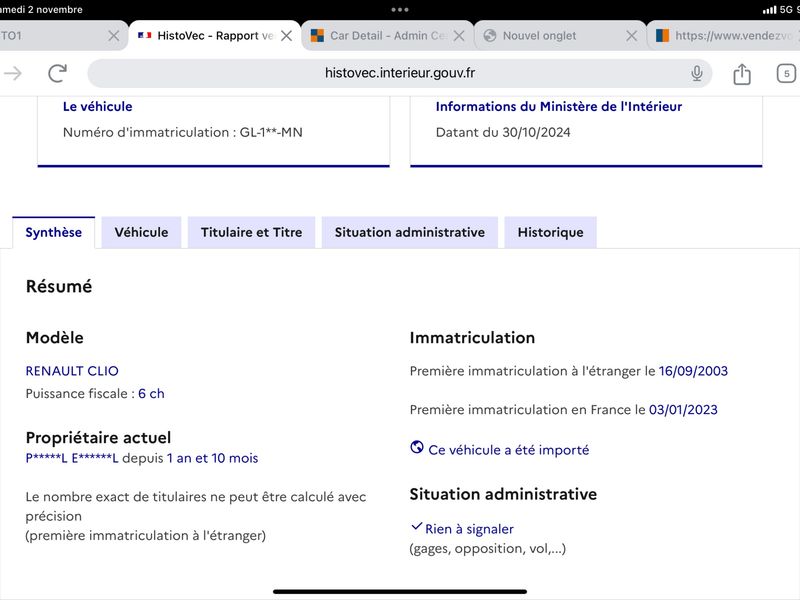800x600 pixels.
Task: Tap owner name P*****L E******L
Action: click(72, 458)
